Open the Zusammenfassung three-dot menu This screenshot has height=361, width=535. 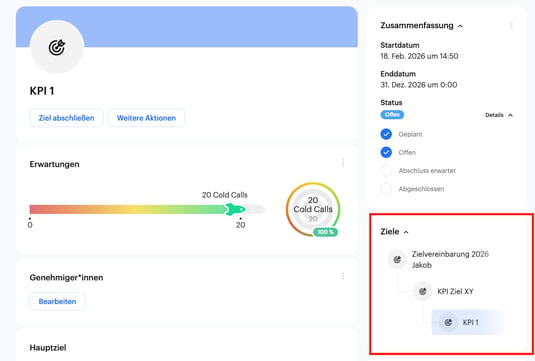pyautogui.click(x=511, y=26)
